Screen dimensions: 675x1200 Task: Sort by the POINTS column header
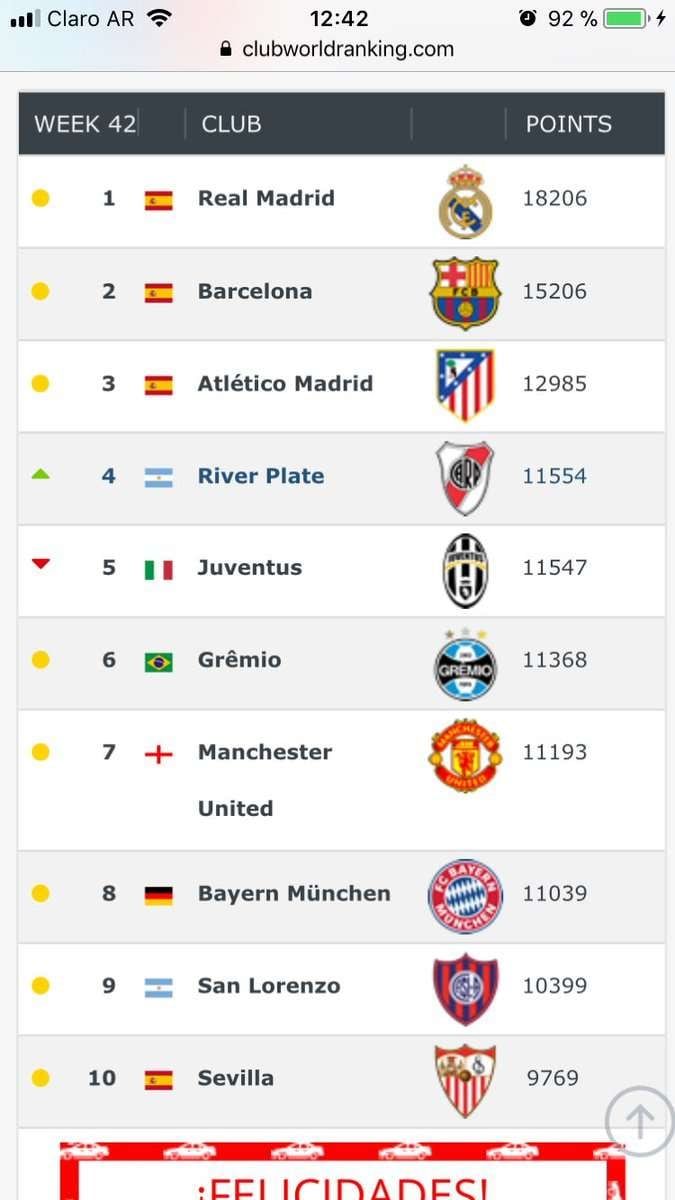click(x=568, y=124)
